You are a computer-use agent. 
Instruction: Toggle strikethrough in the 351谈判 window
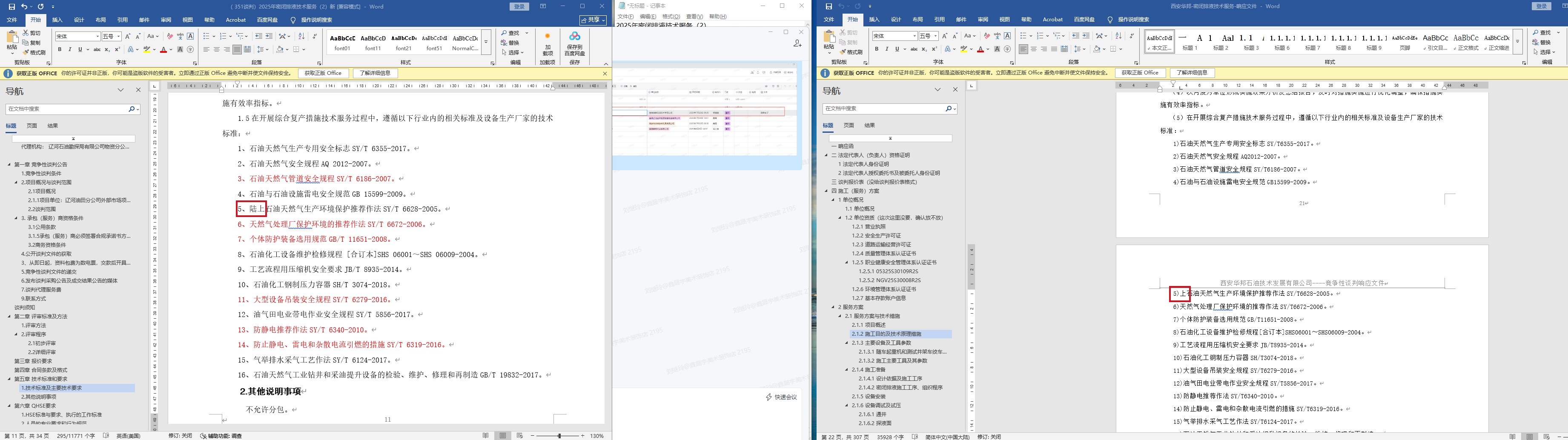(x=97, y=50)
